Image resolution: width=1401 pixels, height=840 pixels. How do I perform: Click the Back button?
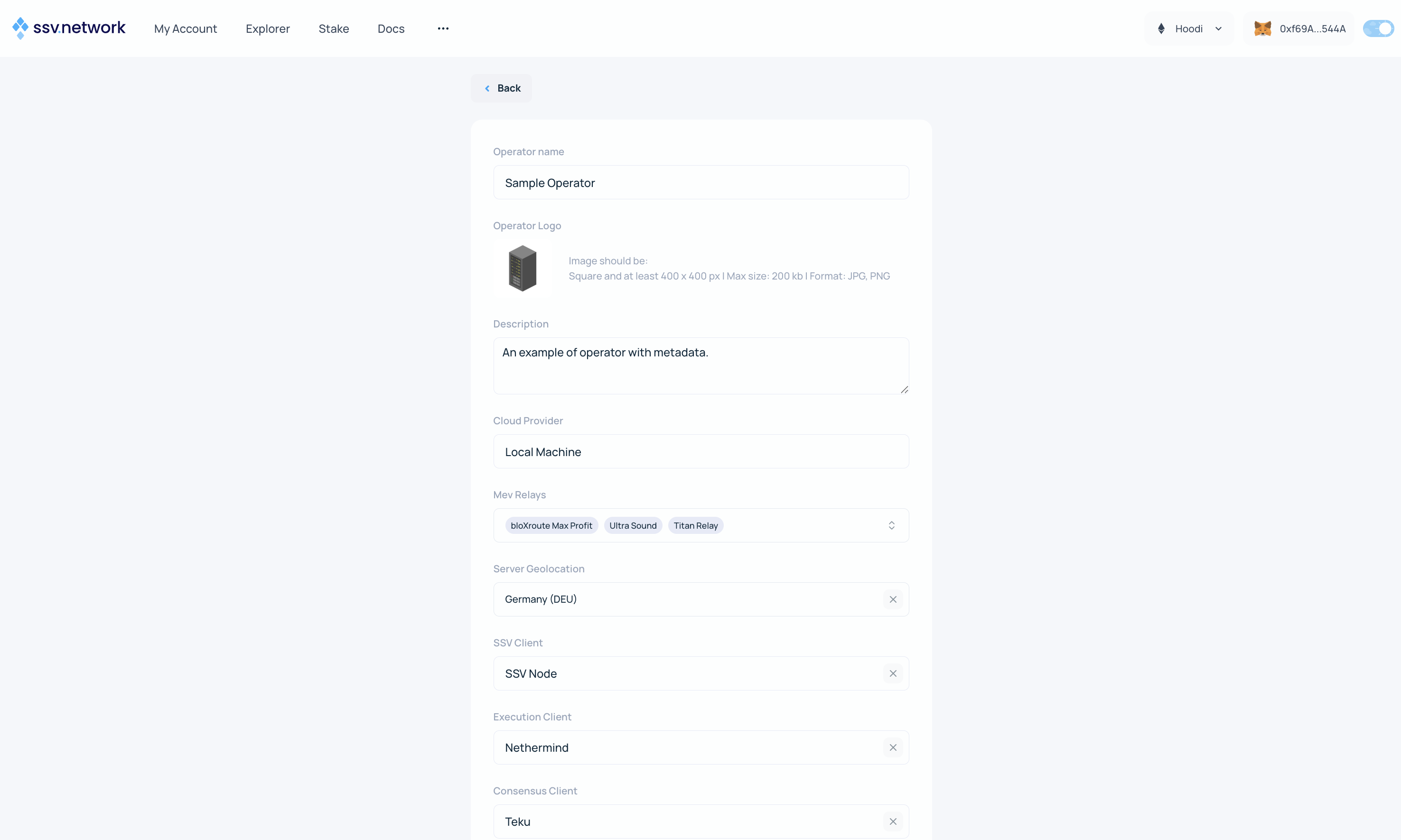(502, 88)
